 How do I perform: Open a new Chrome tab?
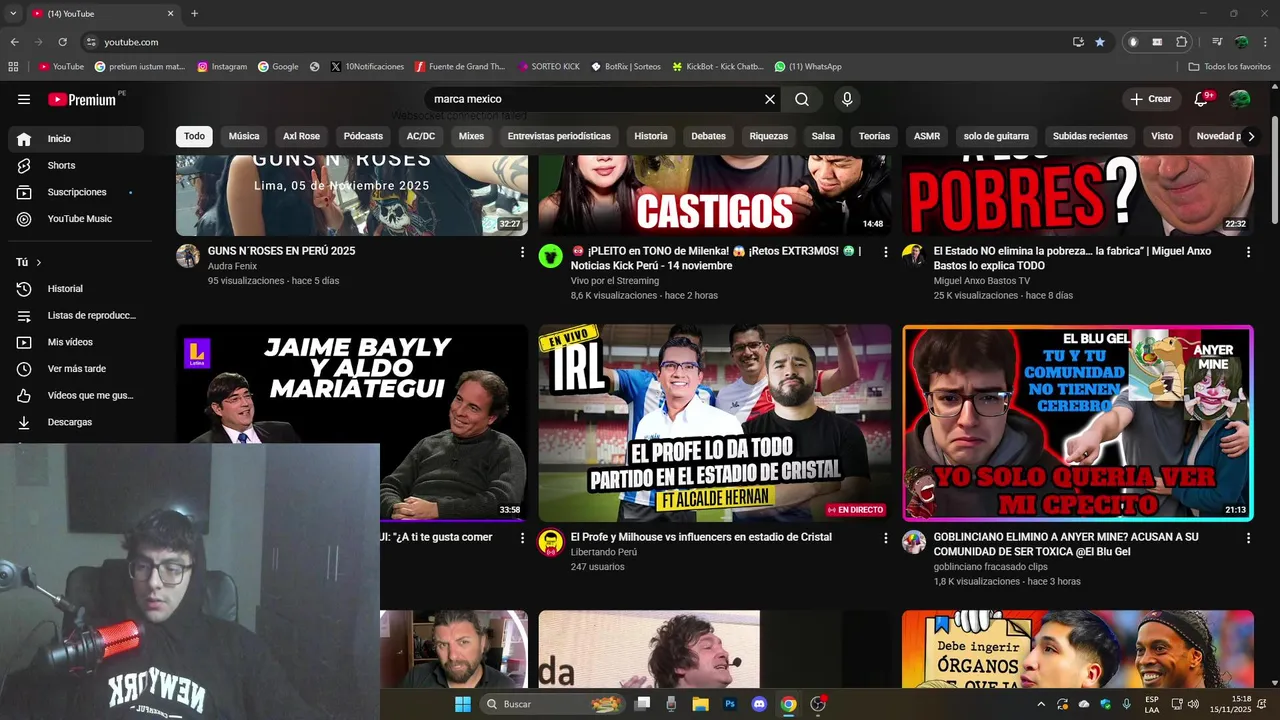point(194,14)
